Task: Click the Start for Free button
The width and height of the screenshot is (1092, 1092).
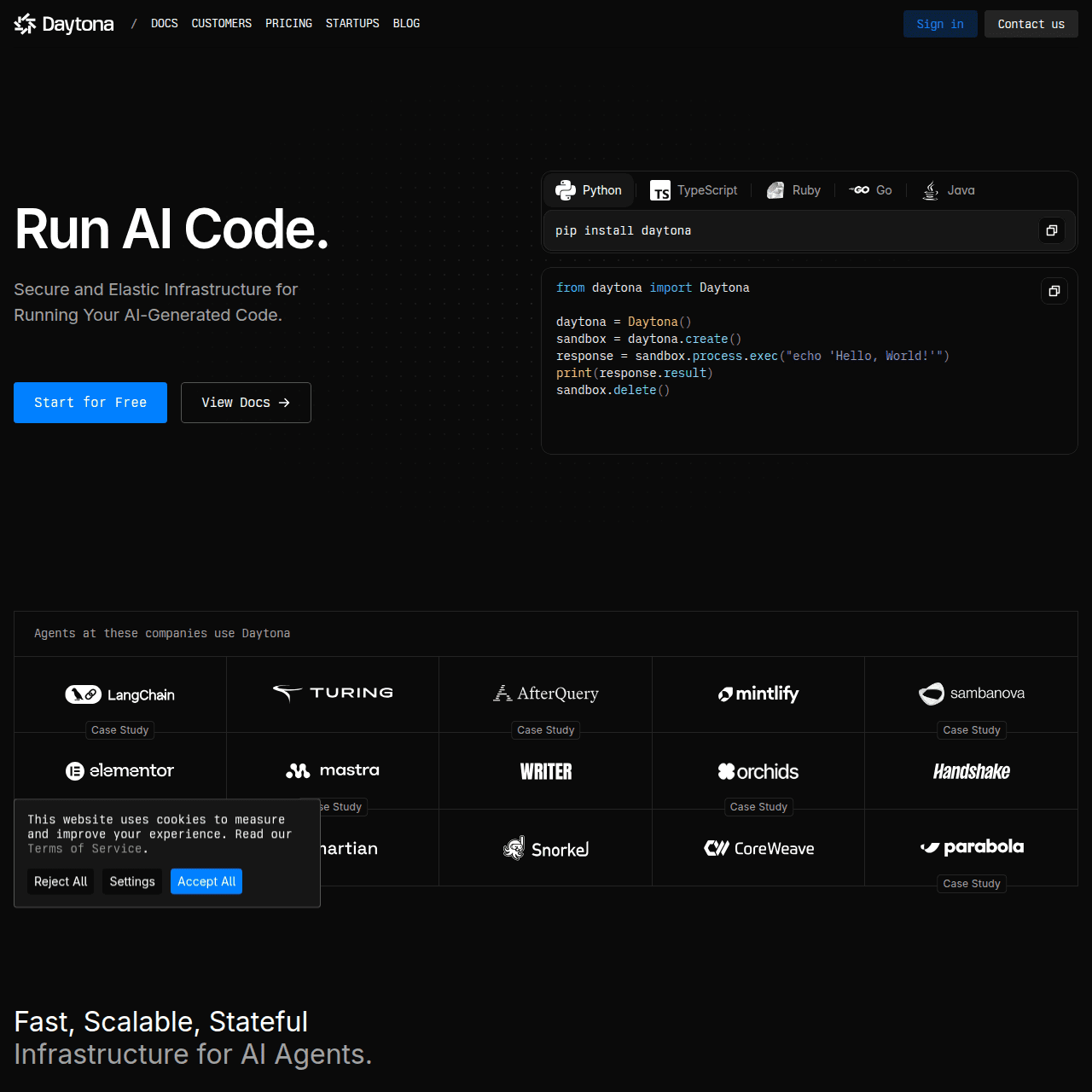Action: [x=90, y=403]
